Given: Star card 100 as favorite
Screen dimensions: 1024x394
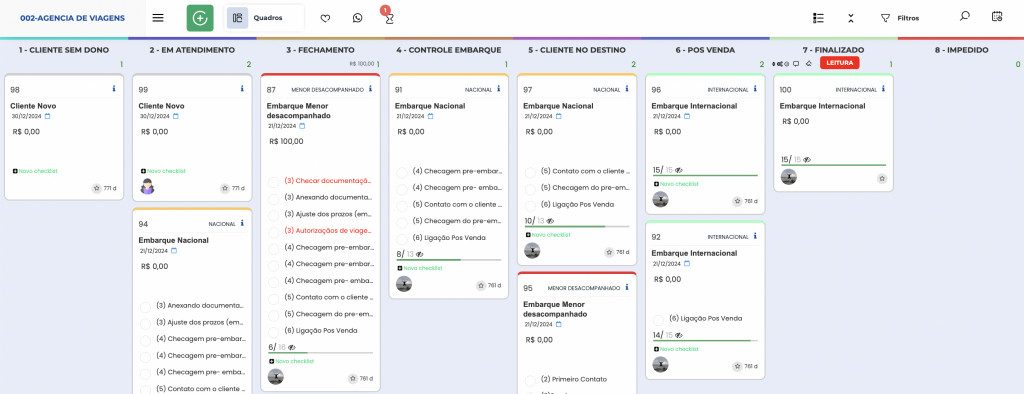Looking at the screenshot, I should pyautogui.click(x=882, y=178).
